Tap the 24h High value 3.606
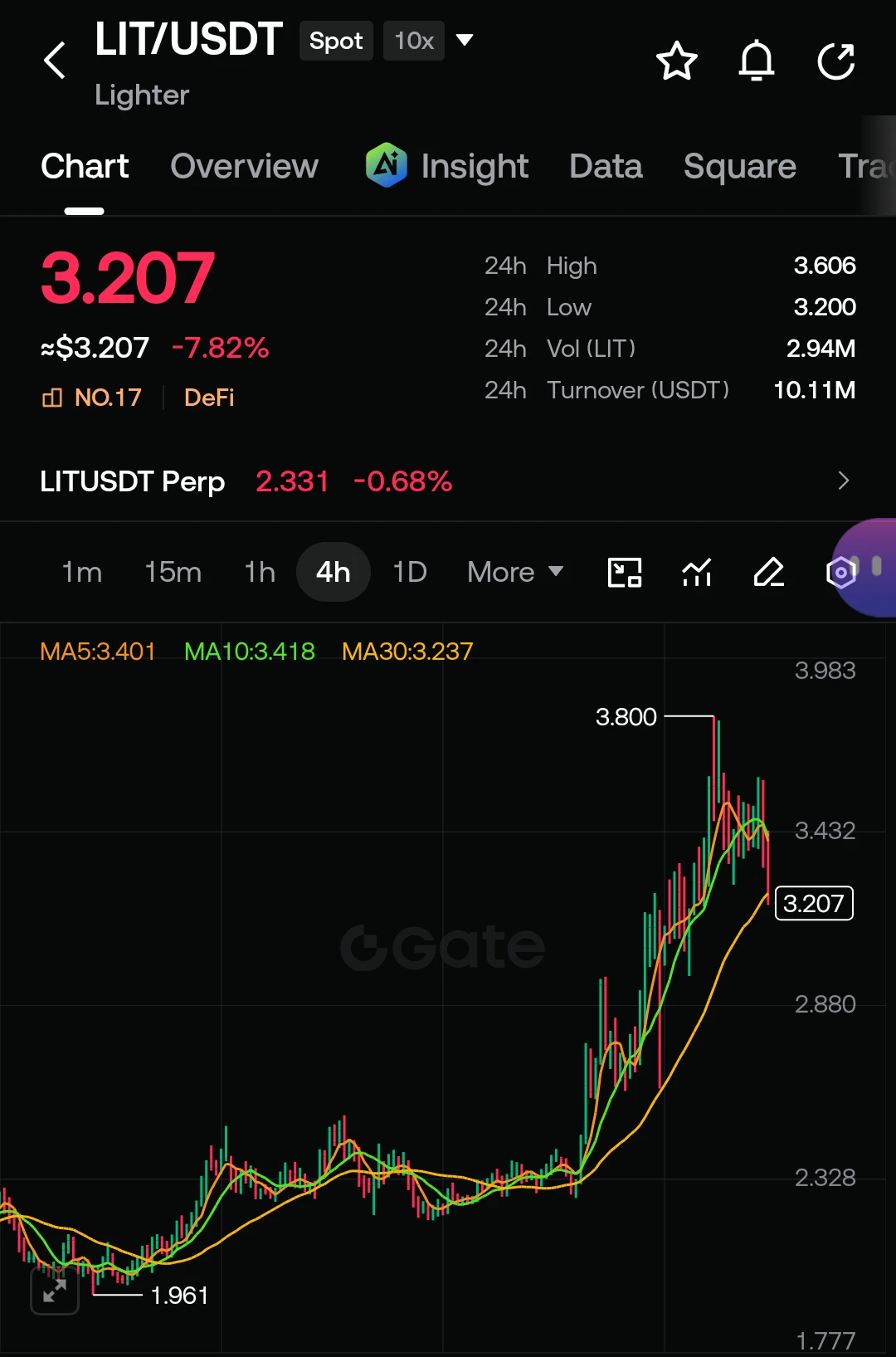Image resolution: width=896 pixels, height=1357 pixels. click(825, 266)
